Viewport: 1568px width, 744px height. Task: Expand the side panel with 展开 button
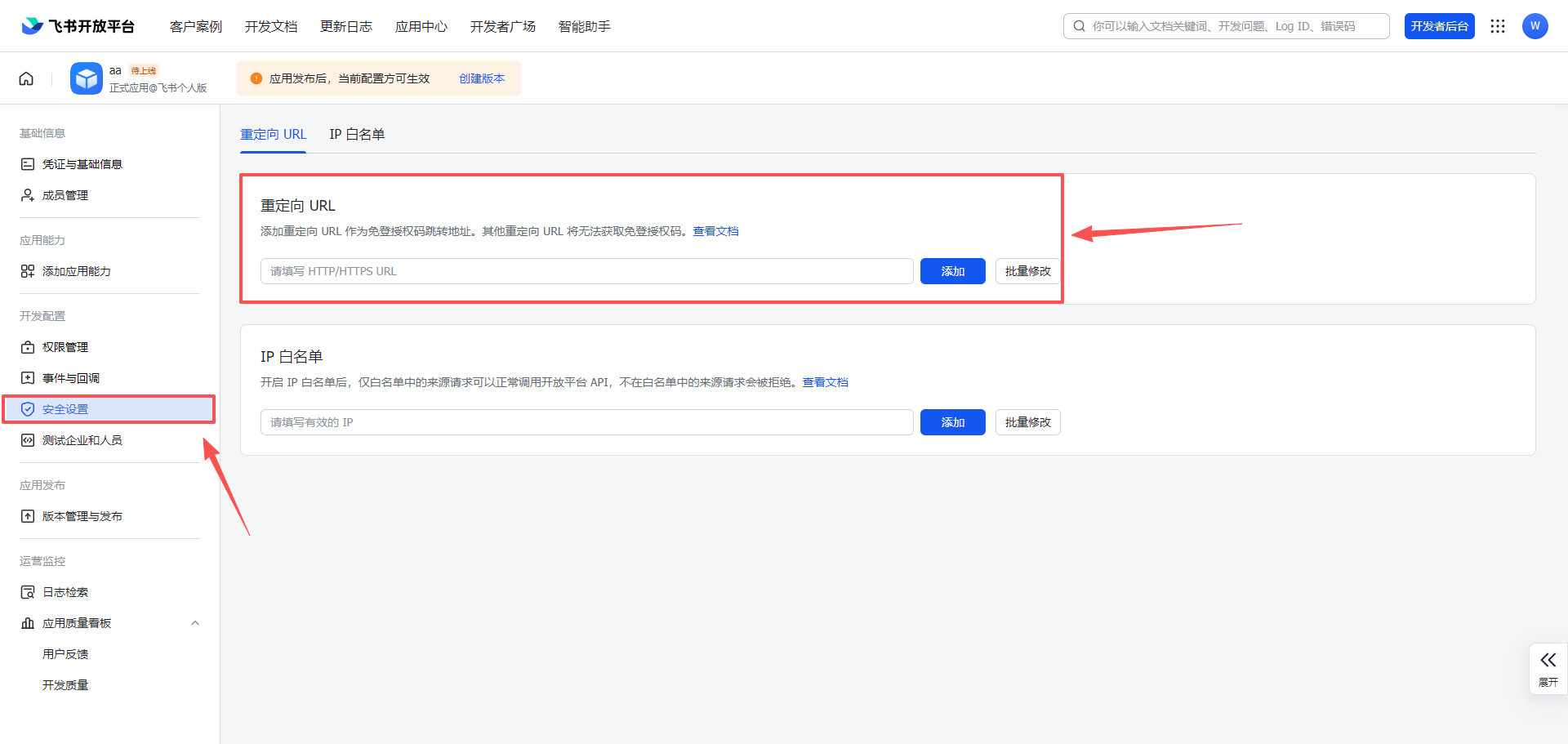pos(1548,668)
